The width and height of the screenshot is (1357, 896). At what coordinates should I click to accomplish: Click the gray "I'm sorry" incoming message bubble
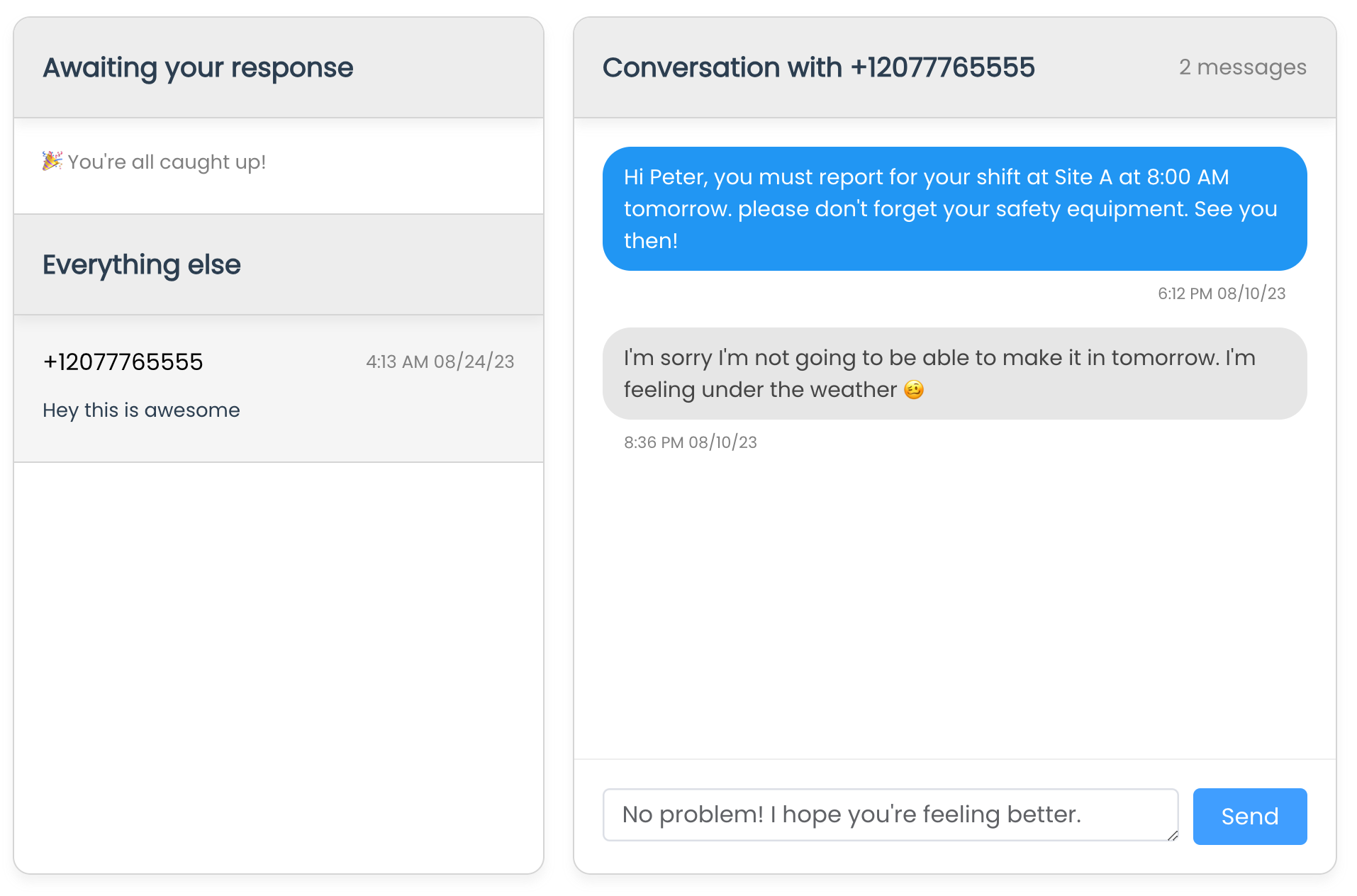pos(954,373)
